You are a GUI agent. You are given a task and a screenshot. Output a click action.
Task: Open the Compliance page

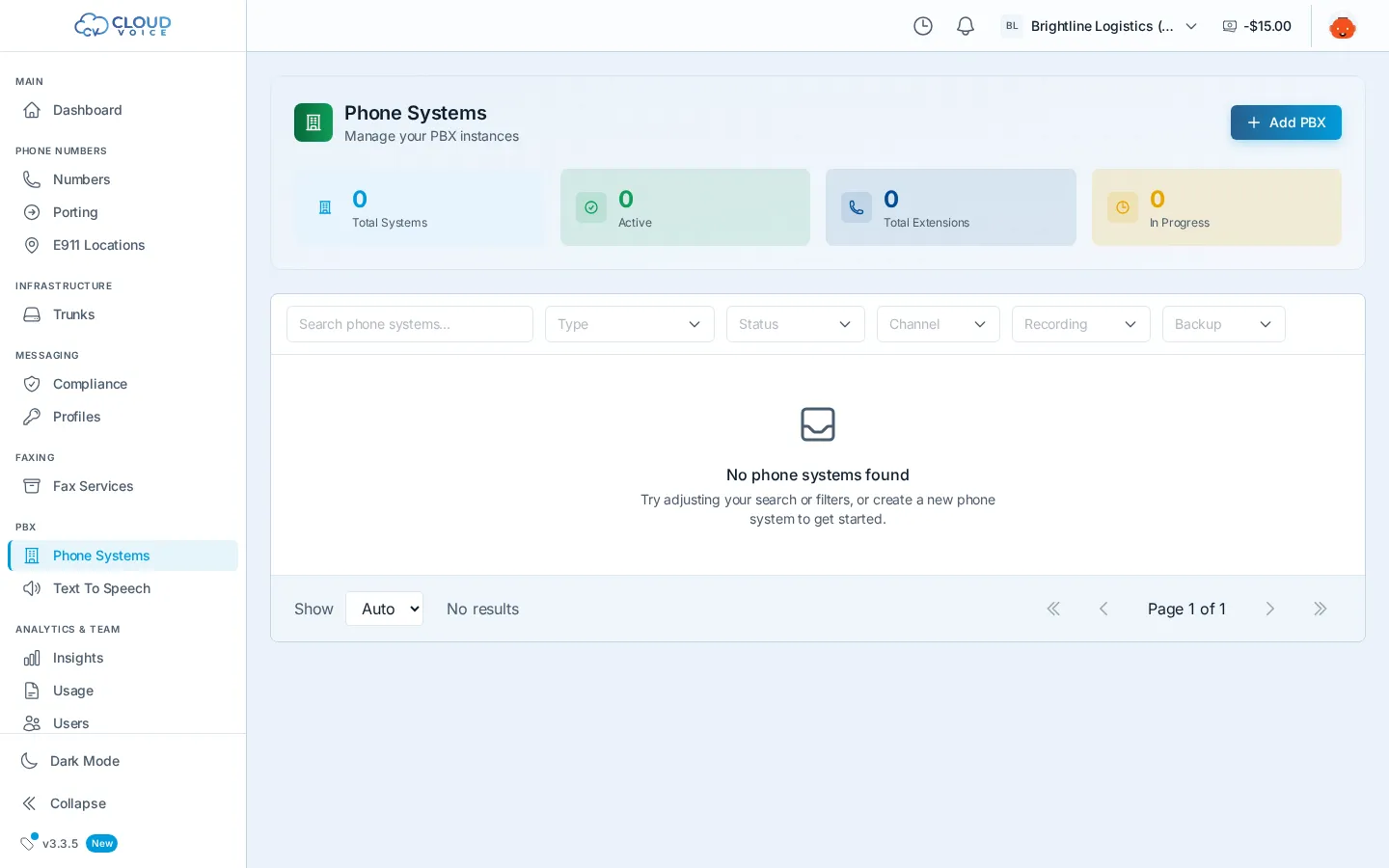pos(123,384)
